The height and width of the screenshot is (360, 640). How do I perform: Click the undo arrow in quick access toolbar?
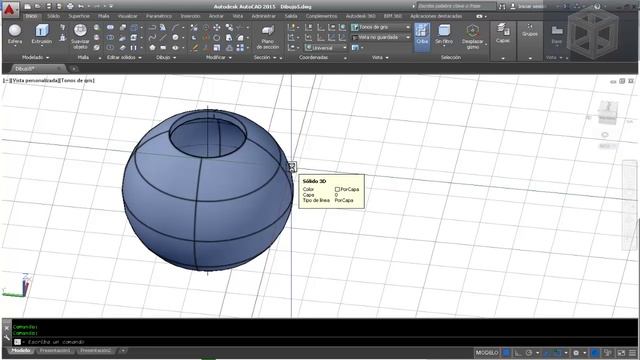tap(81, 6)
